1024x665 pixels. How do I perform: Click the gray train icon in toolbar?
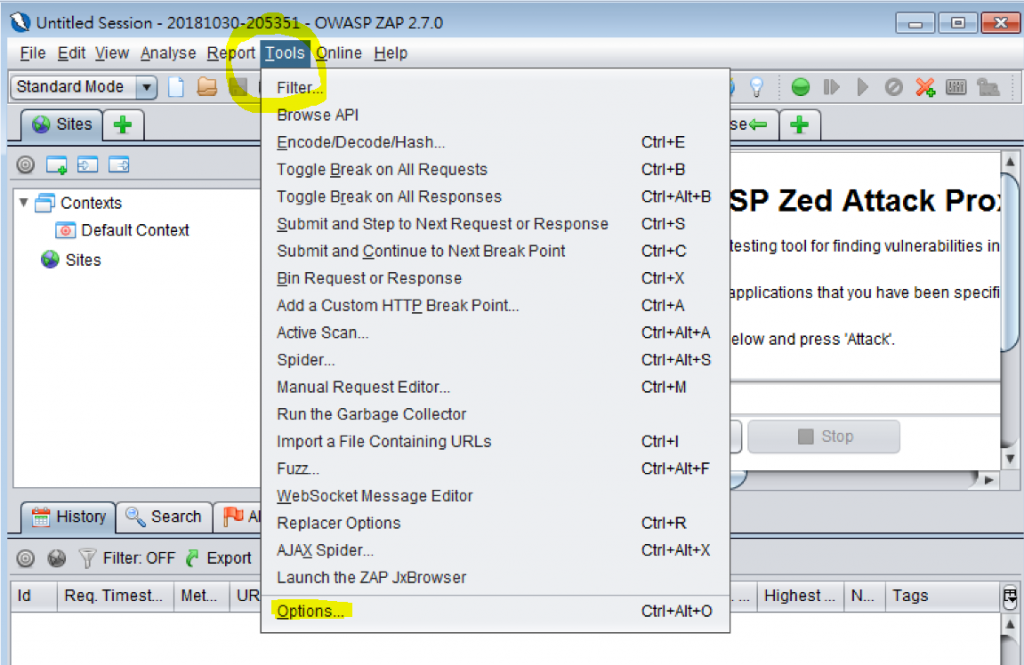pos(987,87)
